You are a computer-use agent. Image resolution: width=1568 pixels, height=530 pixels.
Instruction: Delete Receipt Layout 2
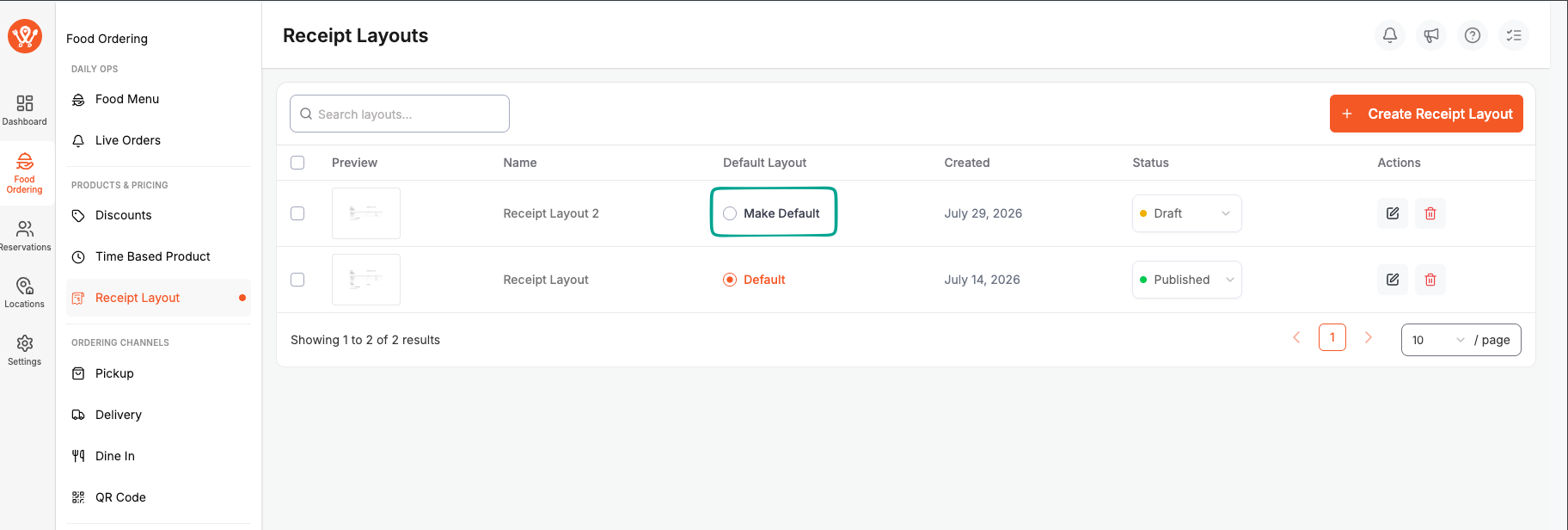click(1430, 213)
